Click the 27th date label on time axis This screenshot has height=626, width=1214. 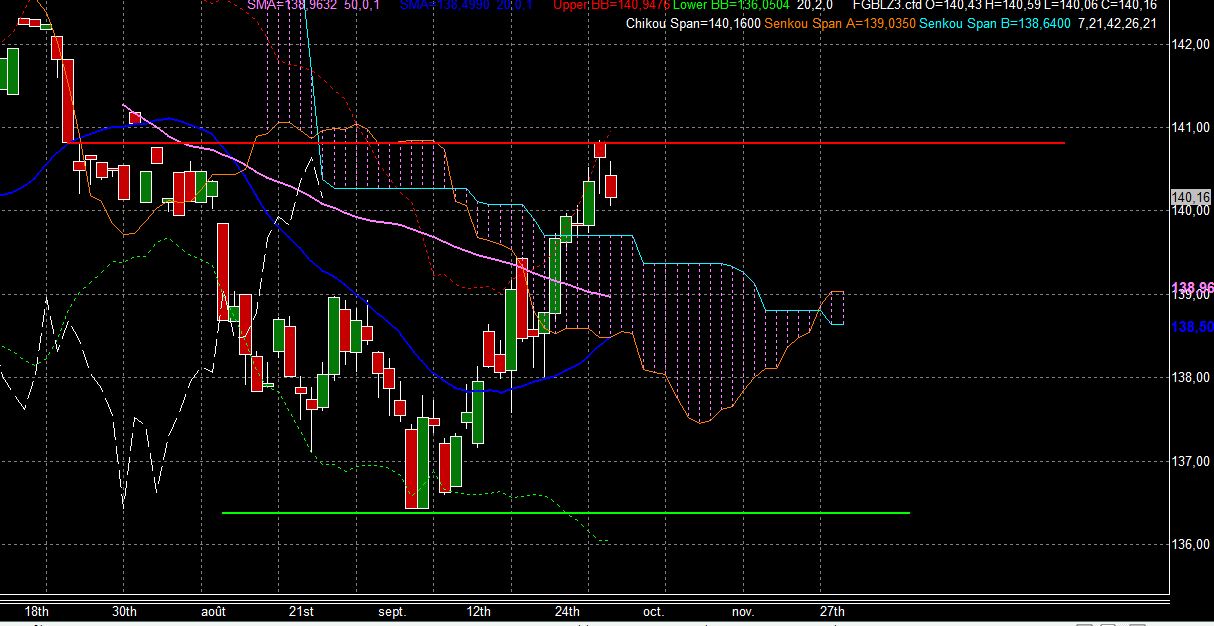coord(832,611)
